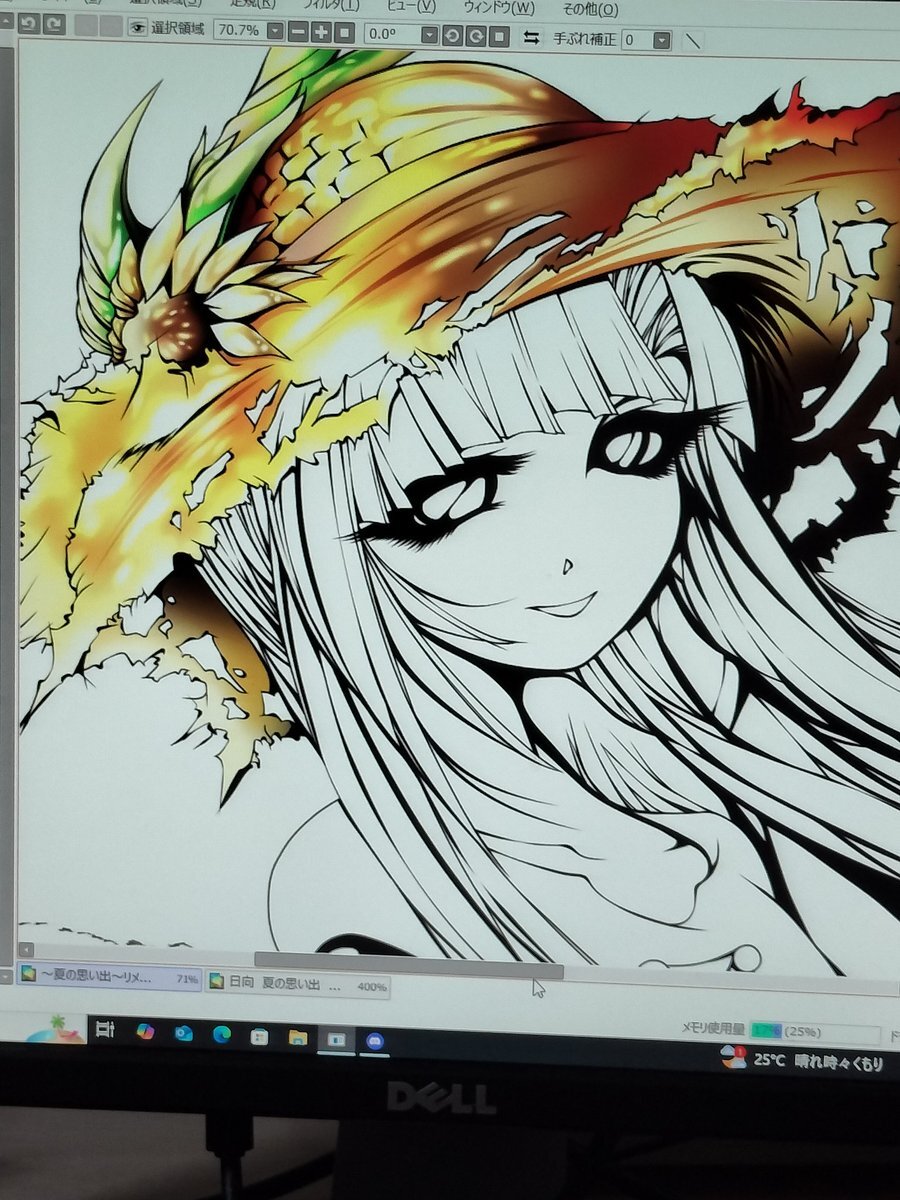Open Discord from the taskbar
900x1200 pixels.
(375, 1042)
